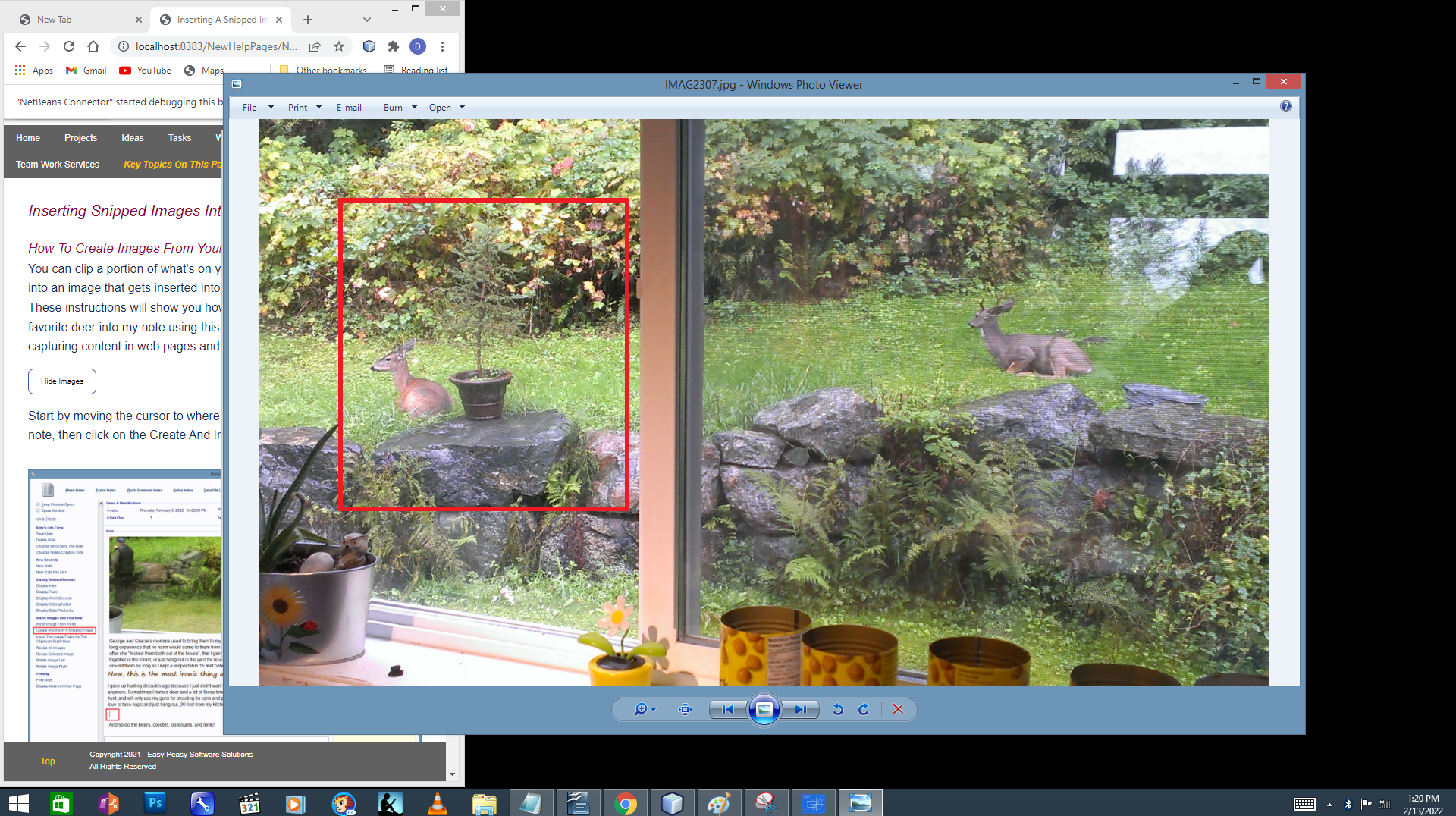Expand the File dropdown menu
Image resolution: width=1456 pixels, height=816 pixels.
point(257,108)
